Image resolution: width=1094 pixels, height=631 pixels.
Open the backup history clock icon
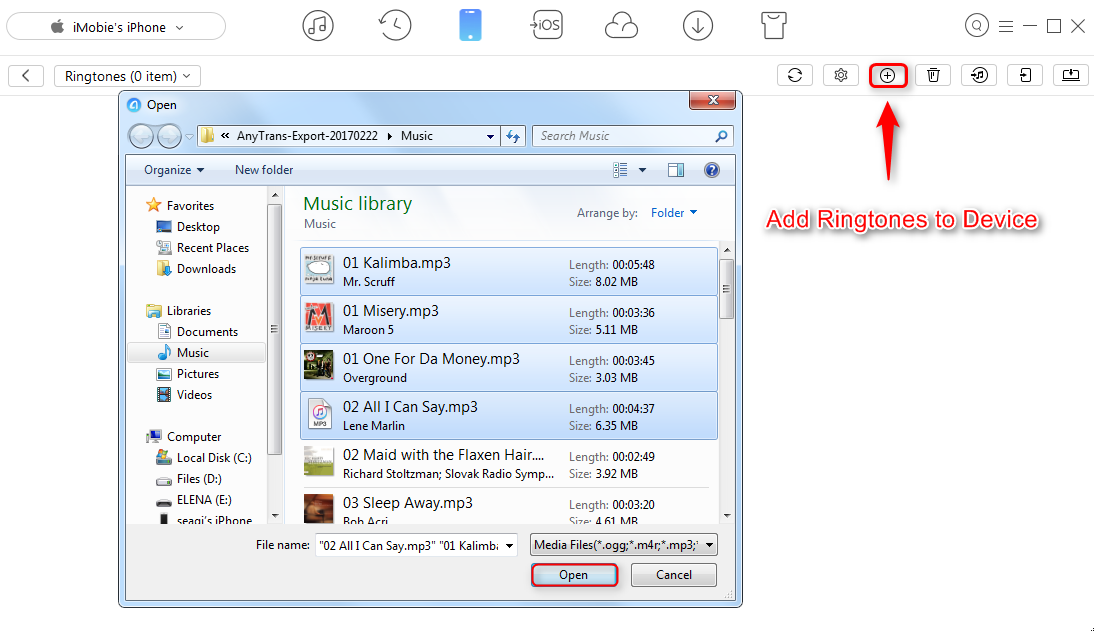(x=395, y=26)
